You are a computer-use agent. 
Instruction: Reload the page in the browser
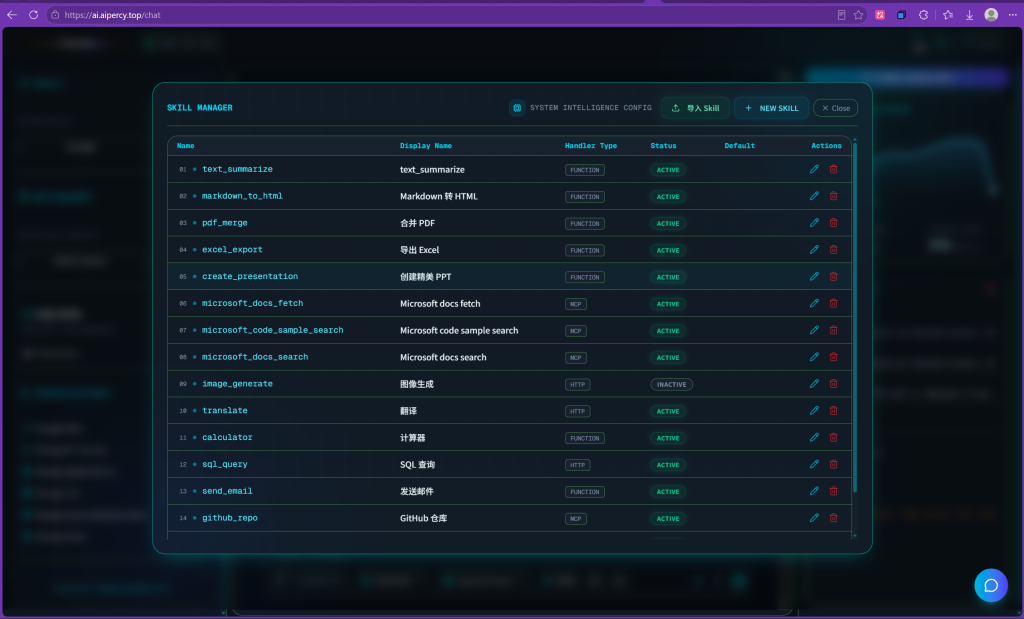point(33,14)
